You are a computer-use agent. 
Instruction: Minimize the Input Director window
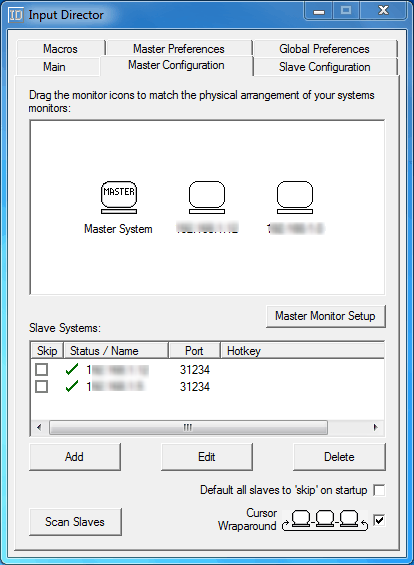(x=319, y=12)
